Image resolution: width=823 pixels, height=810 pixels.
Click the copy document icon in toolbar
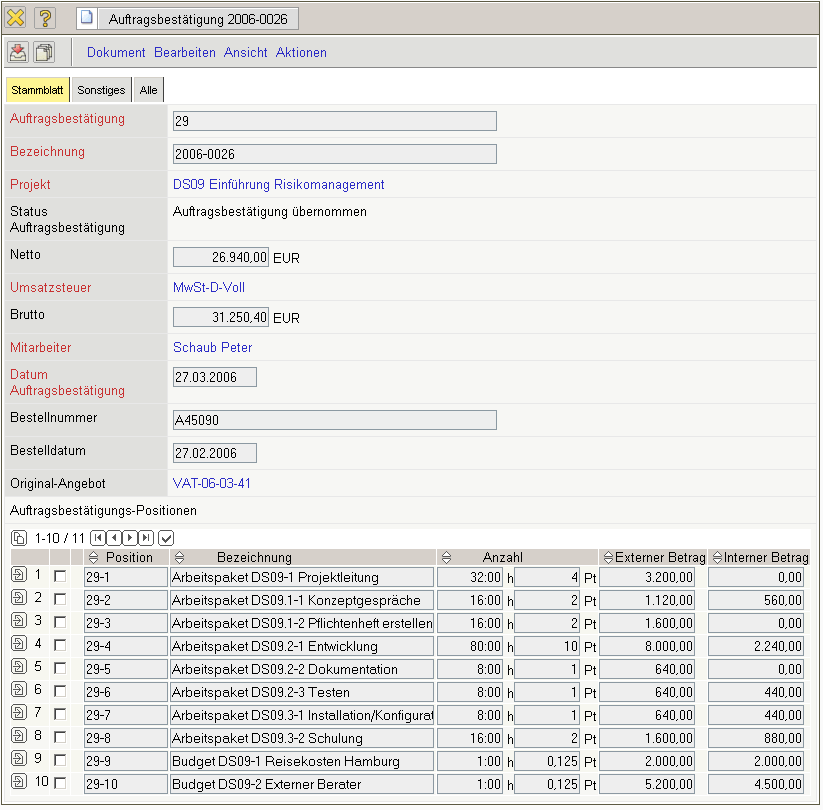point(44,53)
